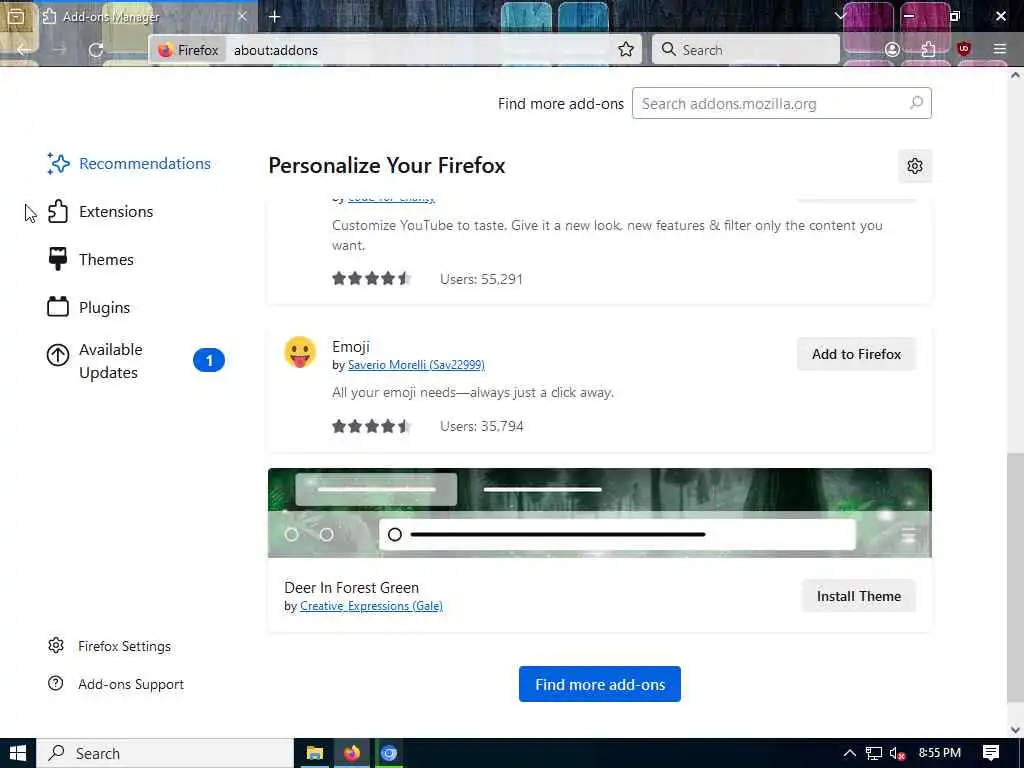The width and height of the screenshot is (1024, 768).
Task: Open File Explorer from the taskbar
Action: pos(315,753)
